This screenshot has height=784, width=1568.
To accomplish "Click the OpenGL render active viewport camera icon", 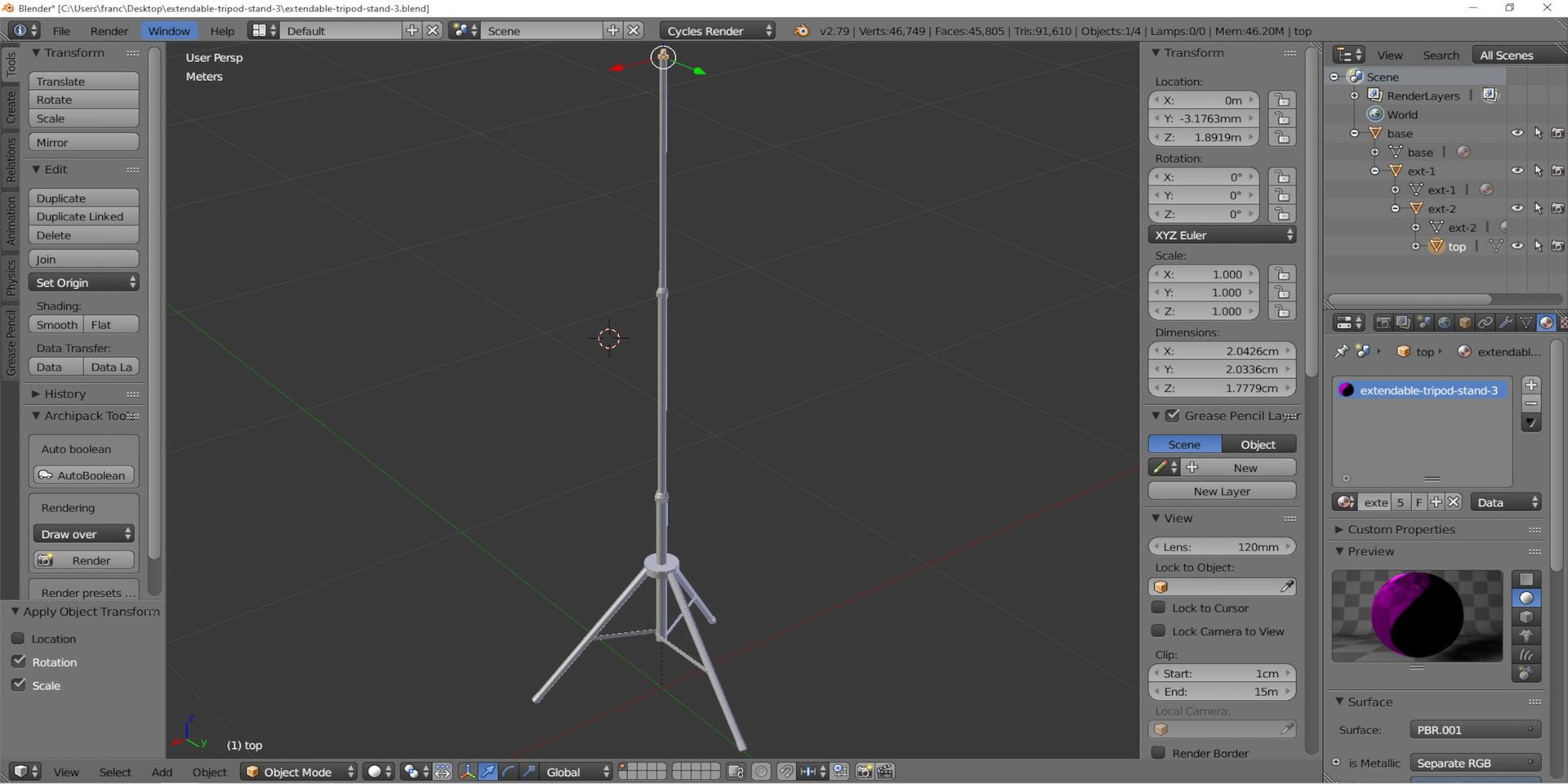I will coord(864,772).
